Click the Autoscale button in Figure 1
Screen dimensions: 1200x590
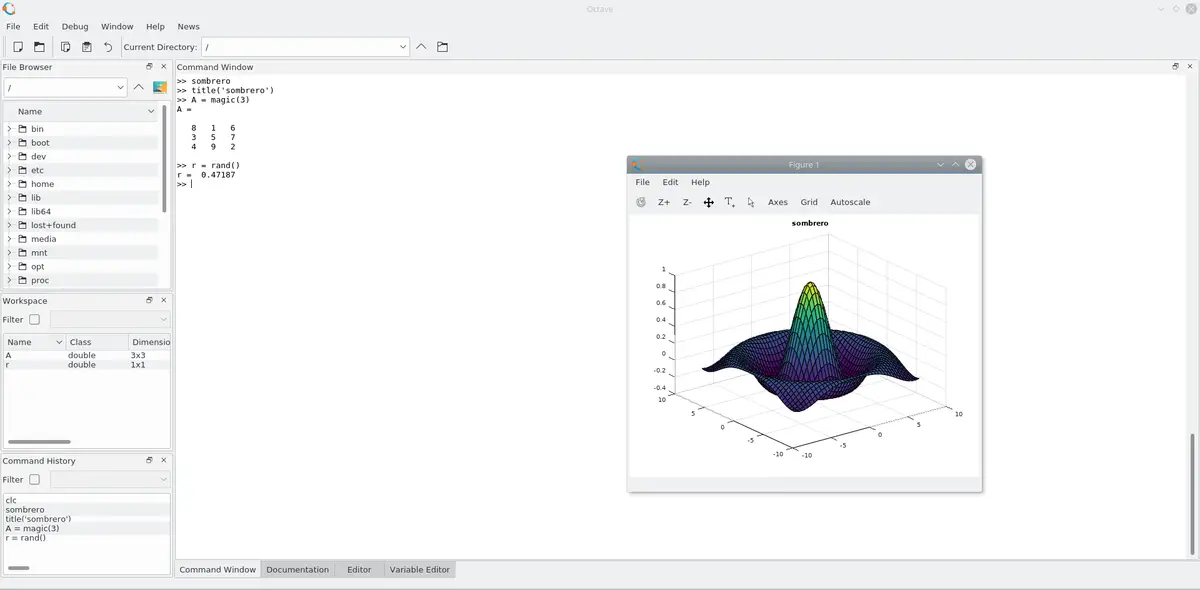click(850, 202)
